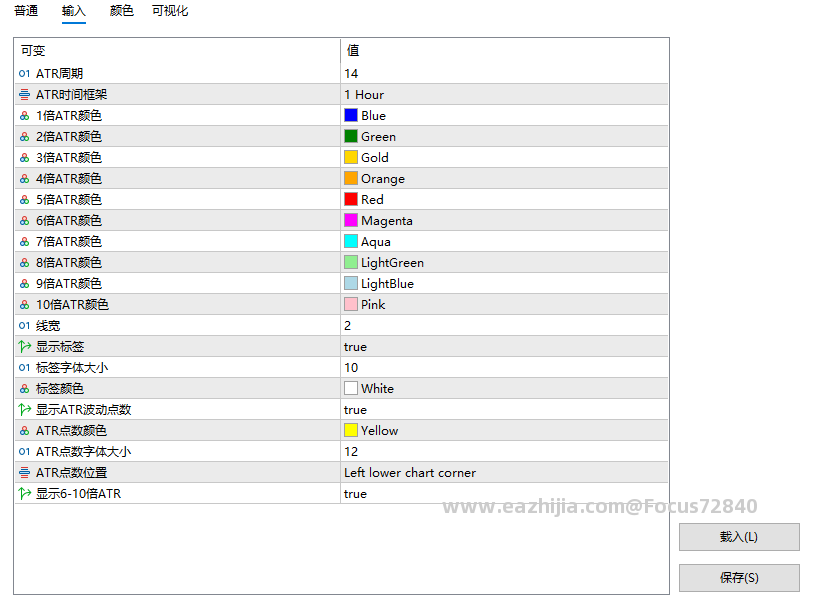Viewport: 815px width, 614px height.
Task: Select the 5倍ATR颜色 row label
Action: (x=69, y=200)
